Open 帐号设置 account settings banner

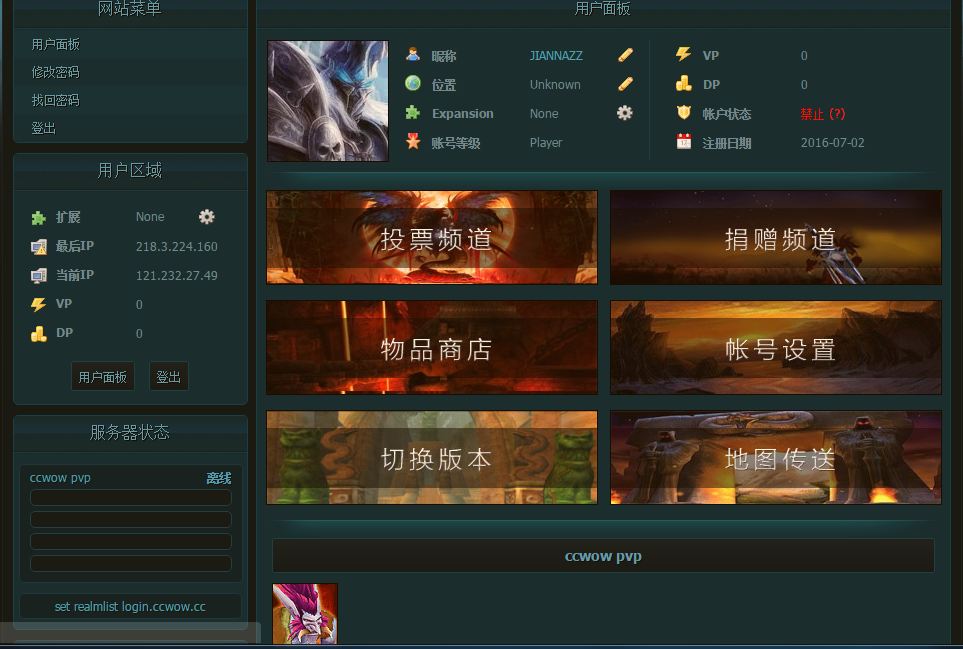(x=776, y=348)
